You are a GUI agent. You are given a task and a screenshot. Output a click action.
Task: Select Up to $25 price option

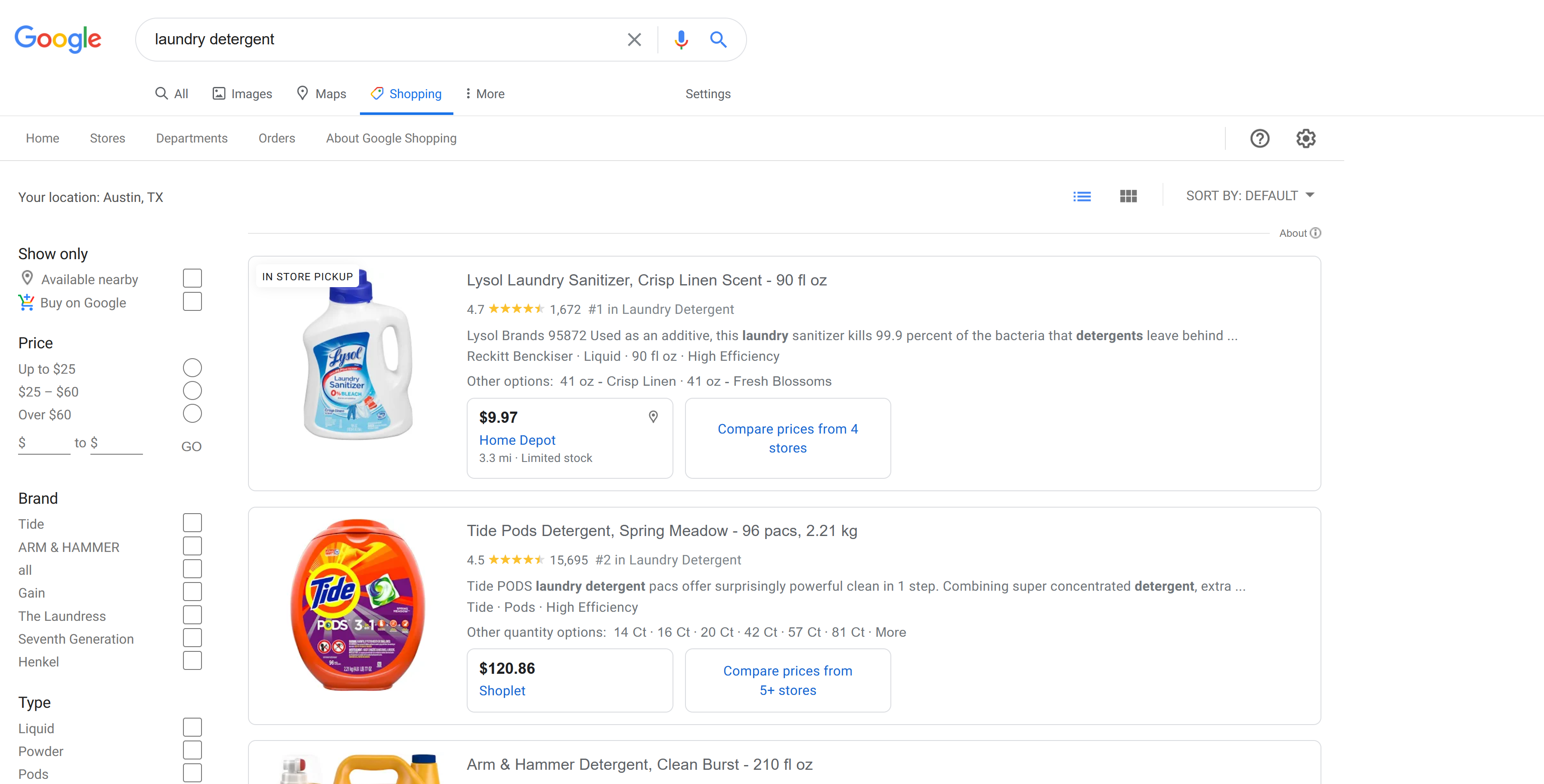(192, 368)
